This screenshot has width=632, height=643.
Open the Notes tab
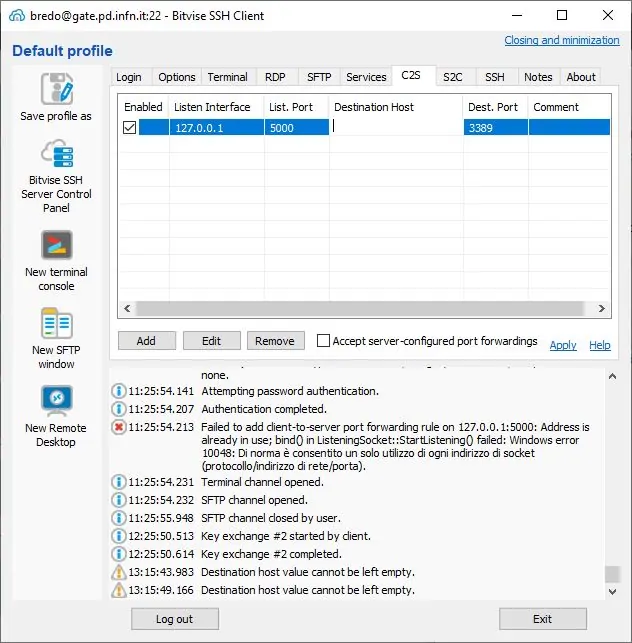tap(538, 77)
